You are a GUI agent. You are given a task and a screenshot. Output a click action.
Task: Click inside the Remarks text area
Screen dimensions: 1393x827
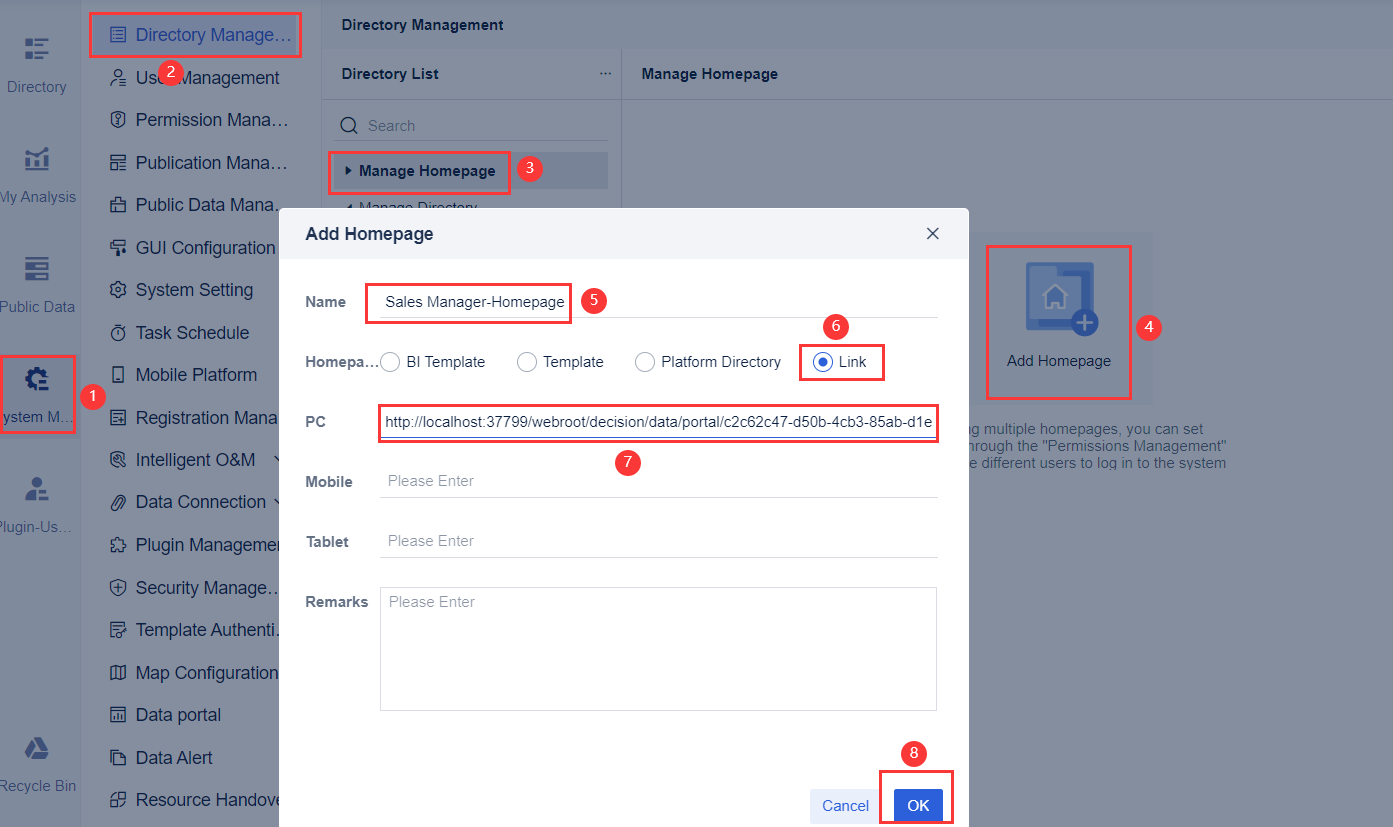658,648
